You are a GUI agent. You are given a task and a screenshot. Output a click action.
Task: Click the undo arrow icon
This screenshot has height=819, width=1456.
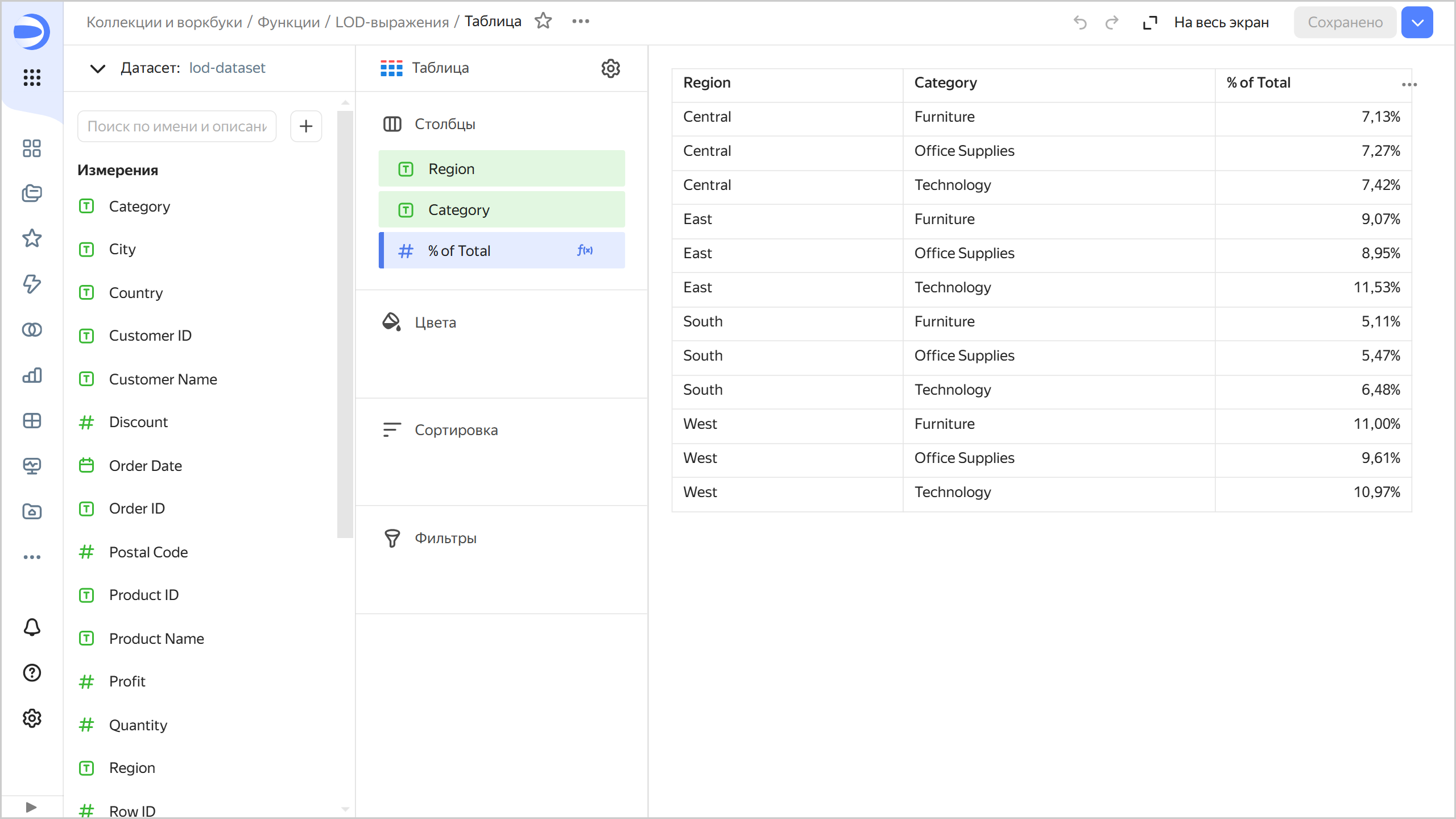pyautogui.click(x=1079, y=23)
